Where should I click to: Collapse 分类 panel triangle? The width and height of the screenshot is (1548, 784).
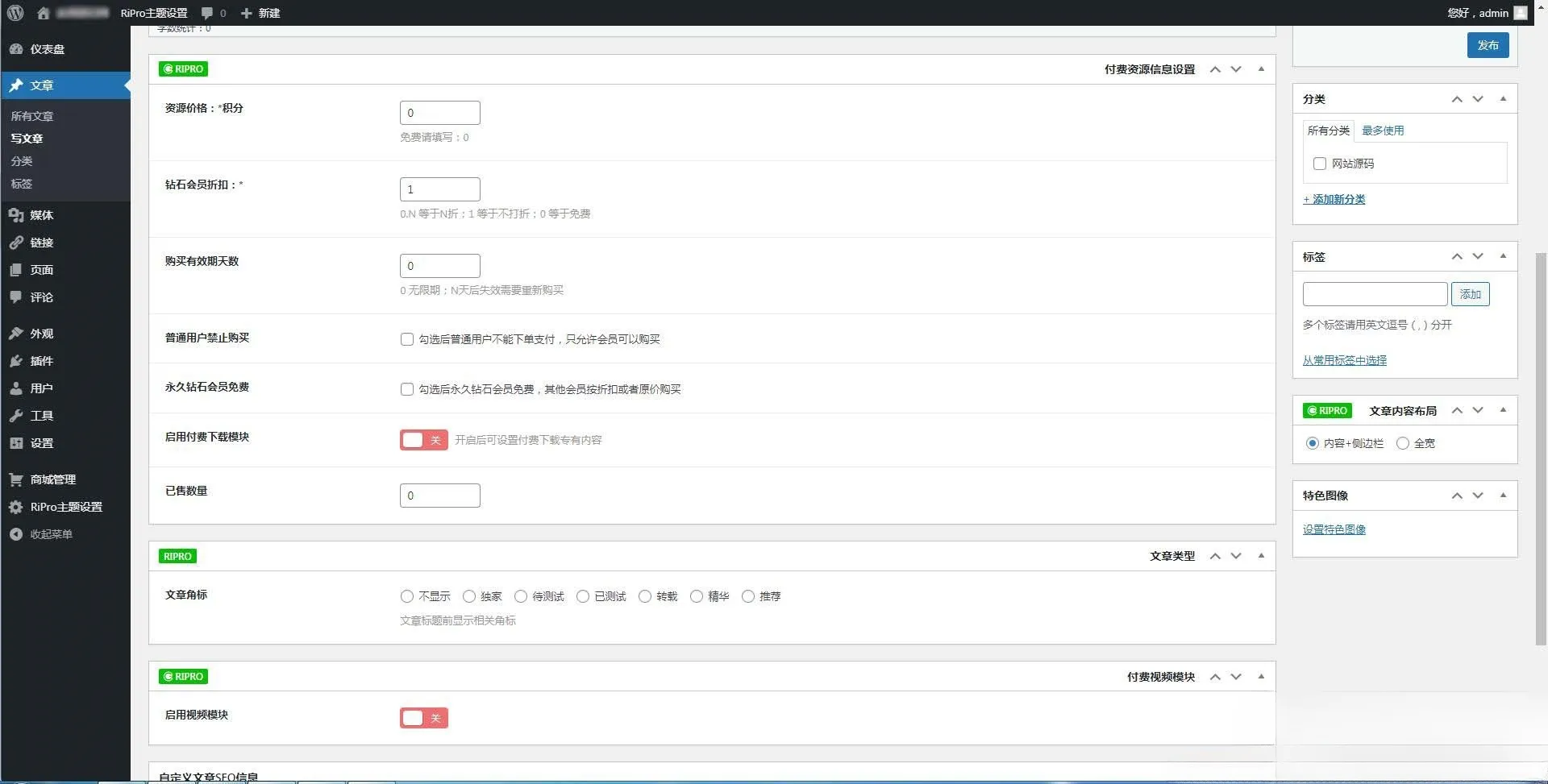point(1503,99)
